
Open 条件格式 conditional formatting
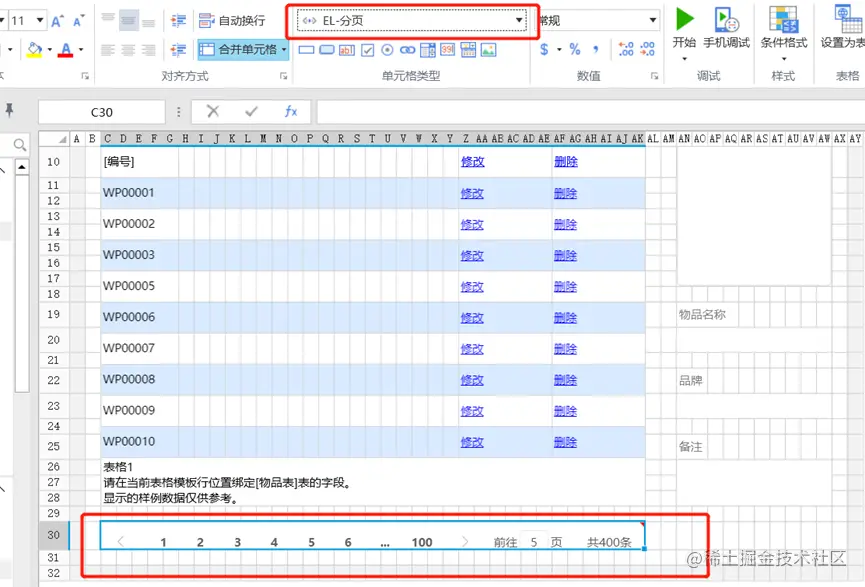(784, 28)
